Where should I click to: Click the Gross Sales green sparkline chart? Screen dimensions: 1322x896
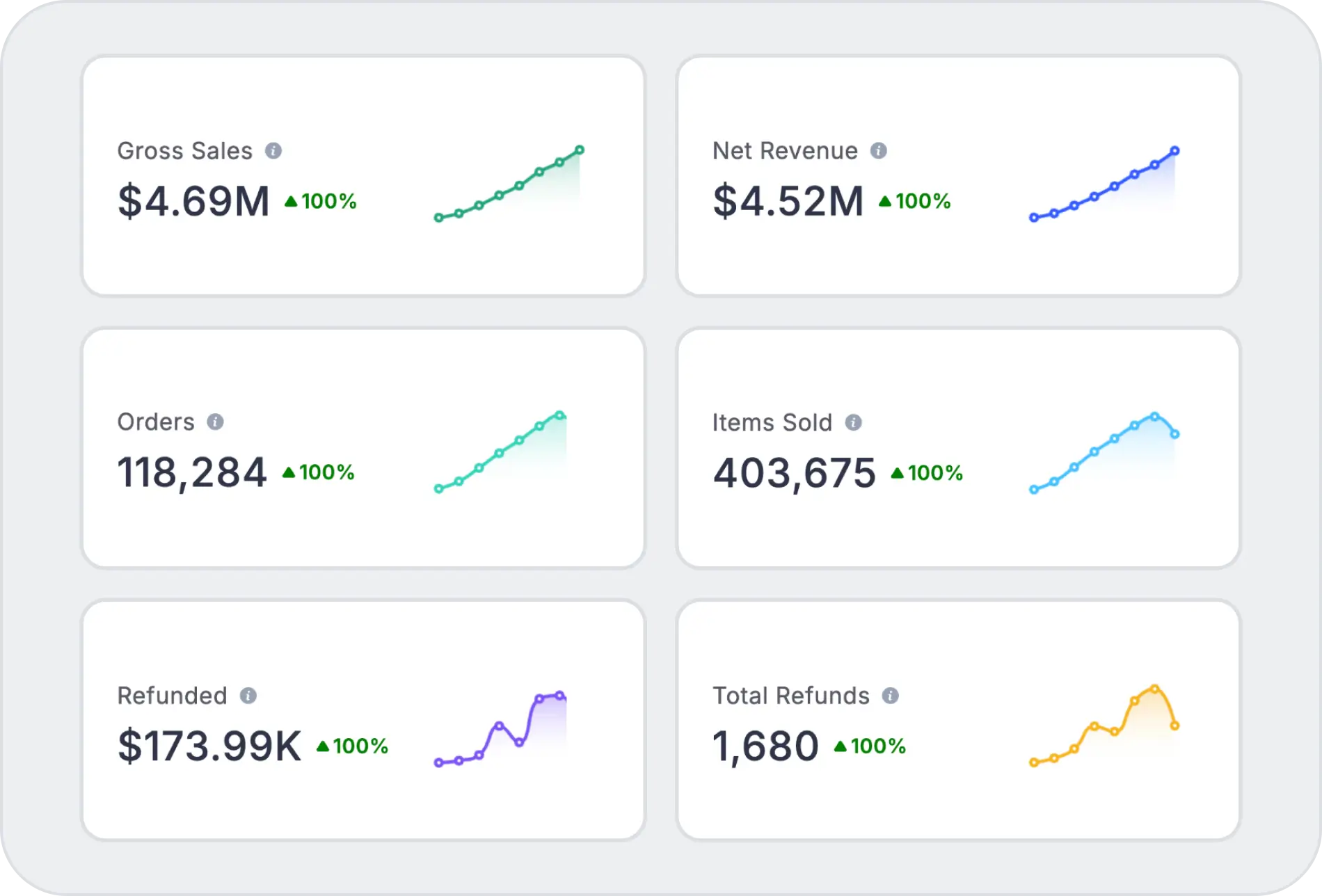point(509,184)
